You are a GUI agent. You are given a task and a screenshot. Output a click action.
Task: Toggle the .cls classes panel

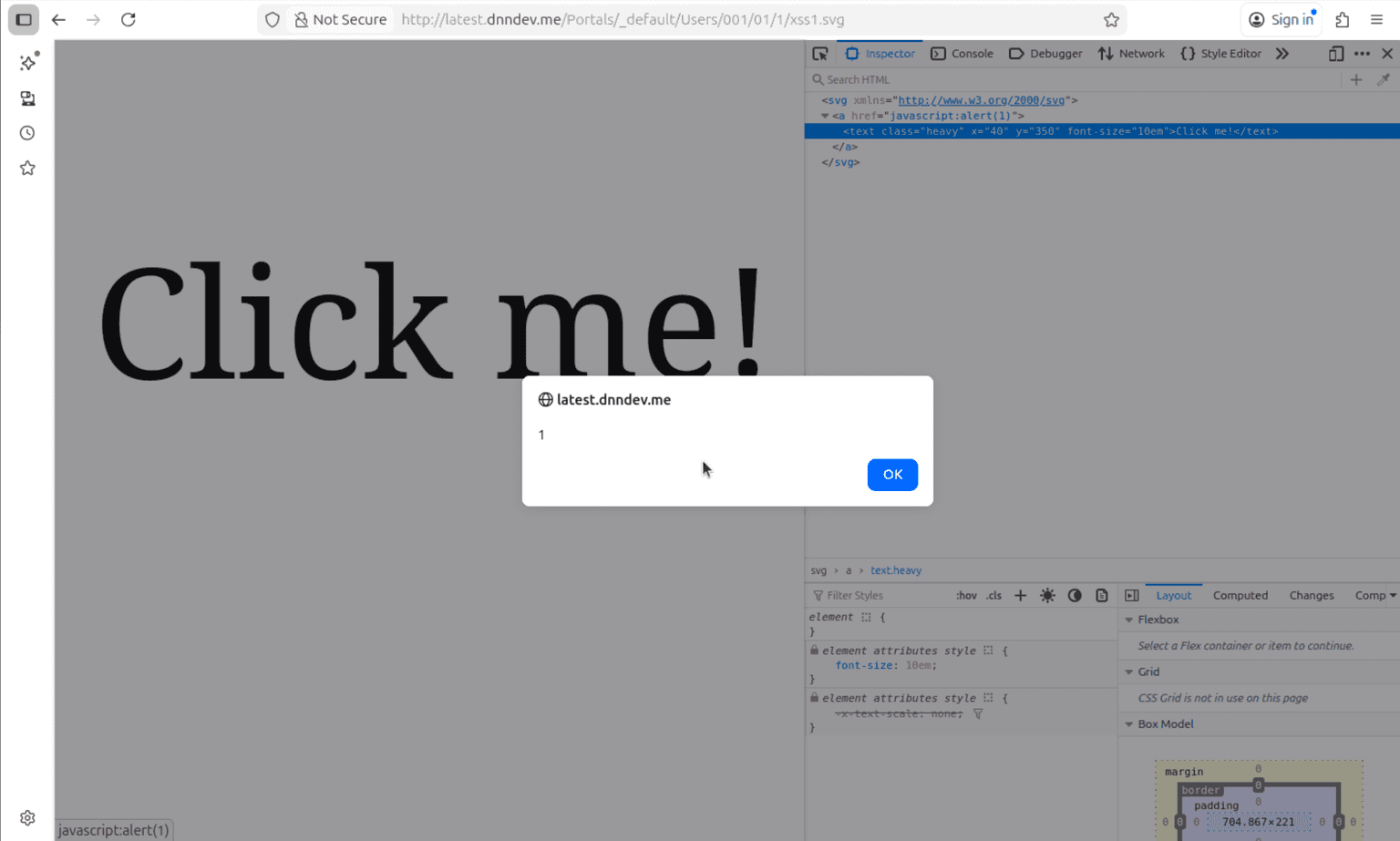(x=993, y=596)
